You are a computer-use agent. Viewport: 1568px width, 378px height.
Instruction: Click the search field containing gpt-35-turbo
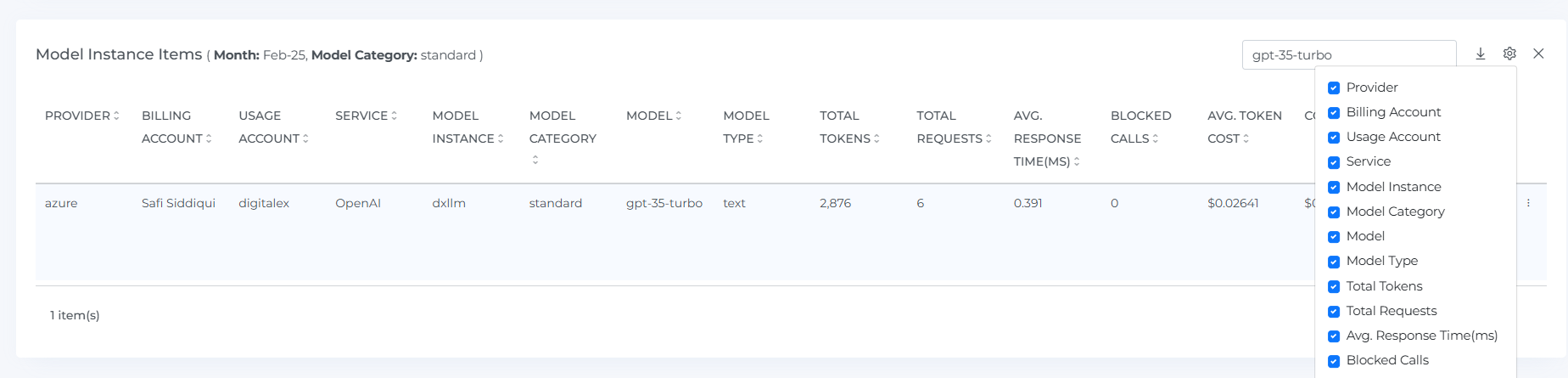(x=1347, y=54)
